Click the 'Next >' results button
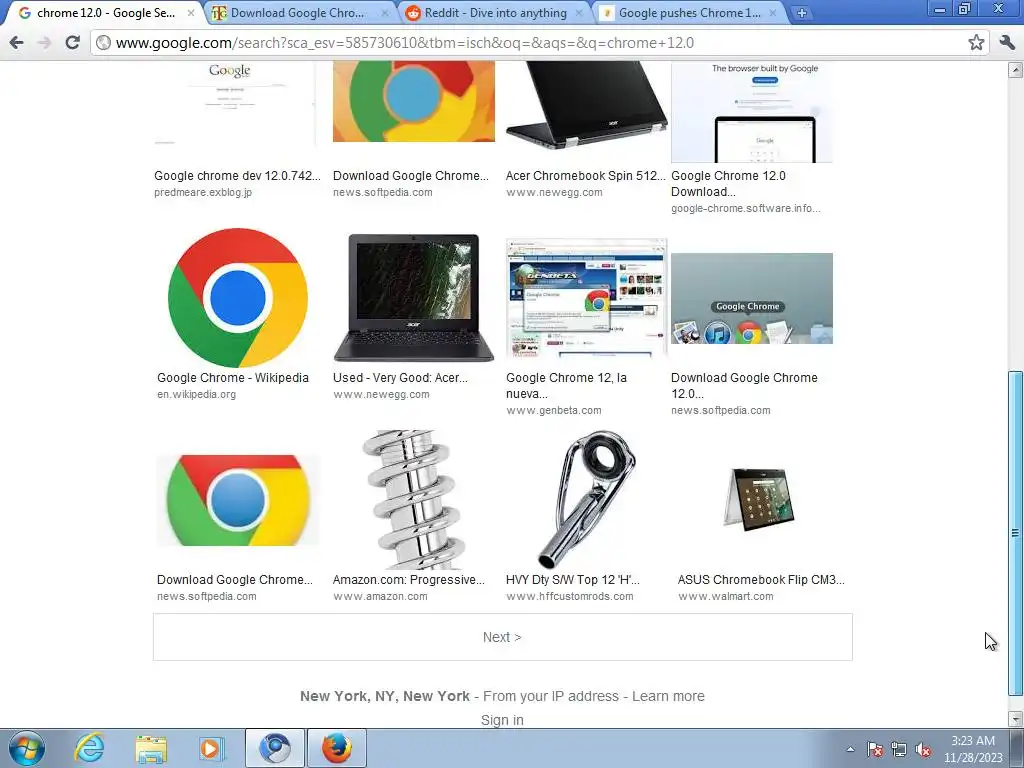The height and width of the screenshot is (768, 1024). [x=502, y=637]
